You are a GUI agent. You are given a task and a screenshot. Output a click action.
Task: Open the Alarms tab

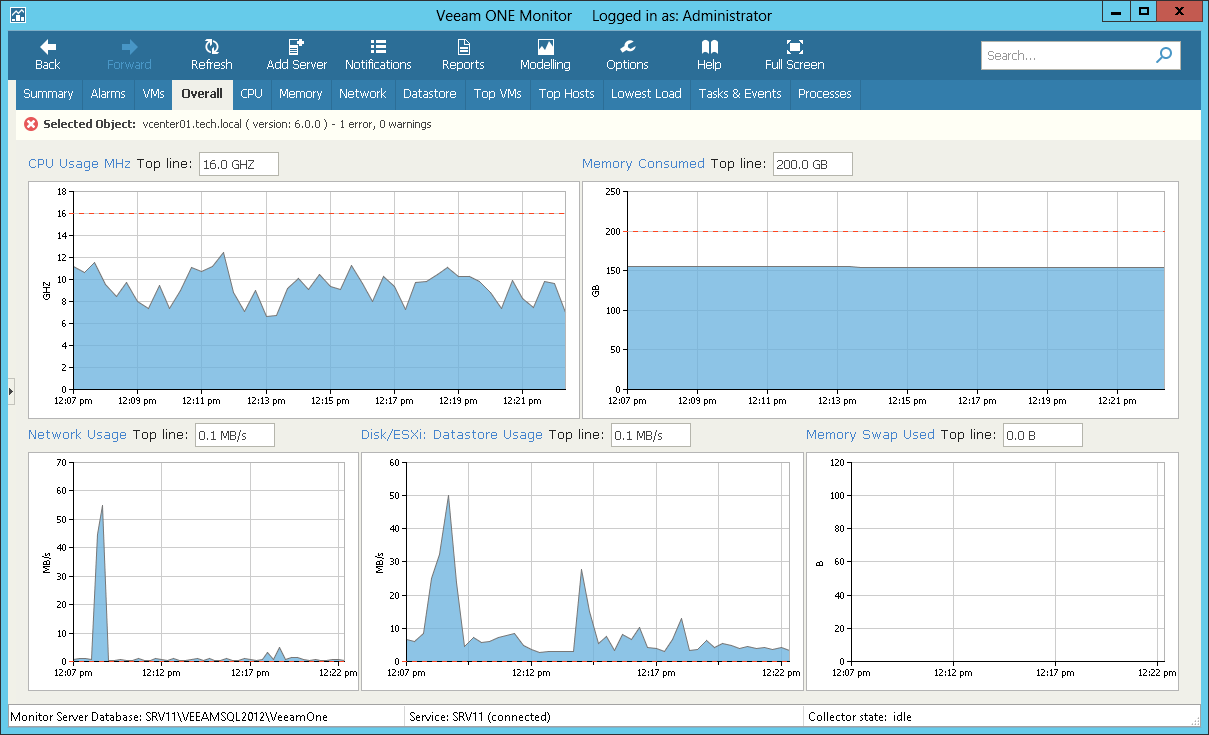point(108,94)
